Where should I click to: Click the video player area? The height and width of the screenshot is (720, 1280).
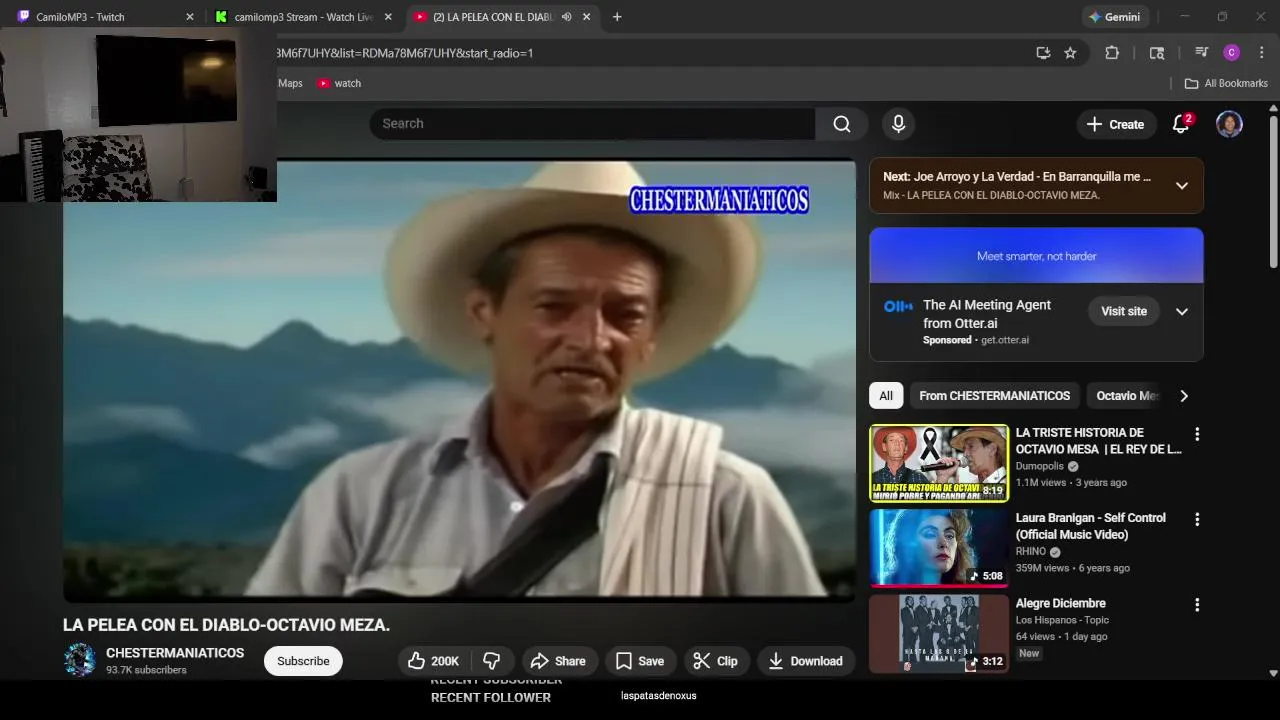(460, 380)
